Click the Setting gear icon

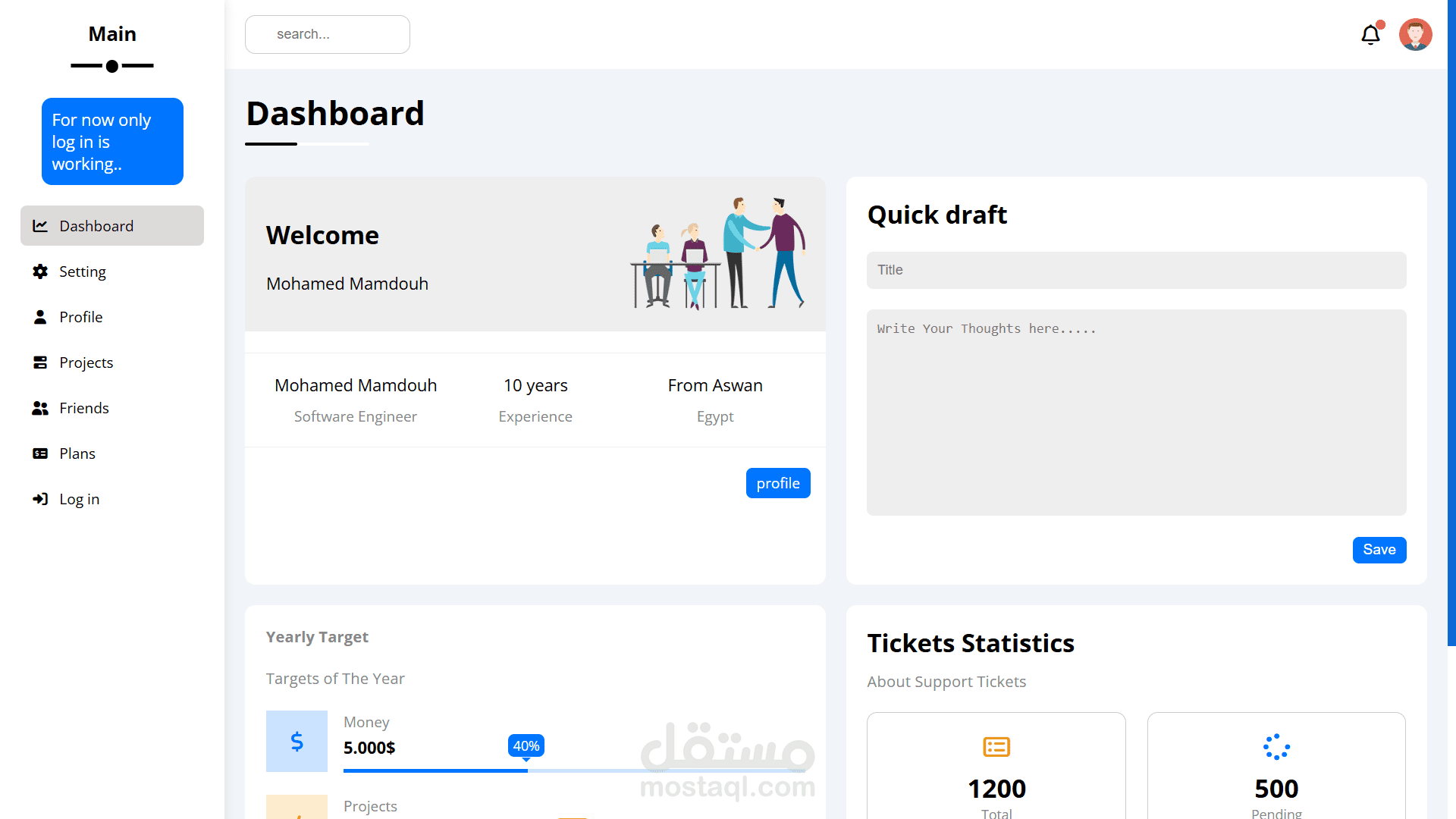click(40, 271)
